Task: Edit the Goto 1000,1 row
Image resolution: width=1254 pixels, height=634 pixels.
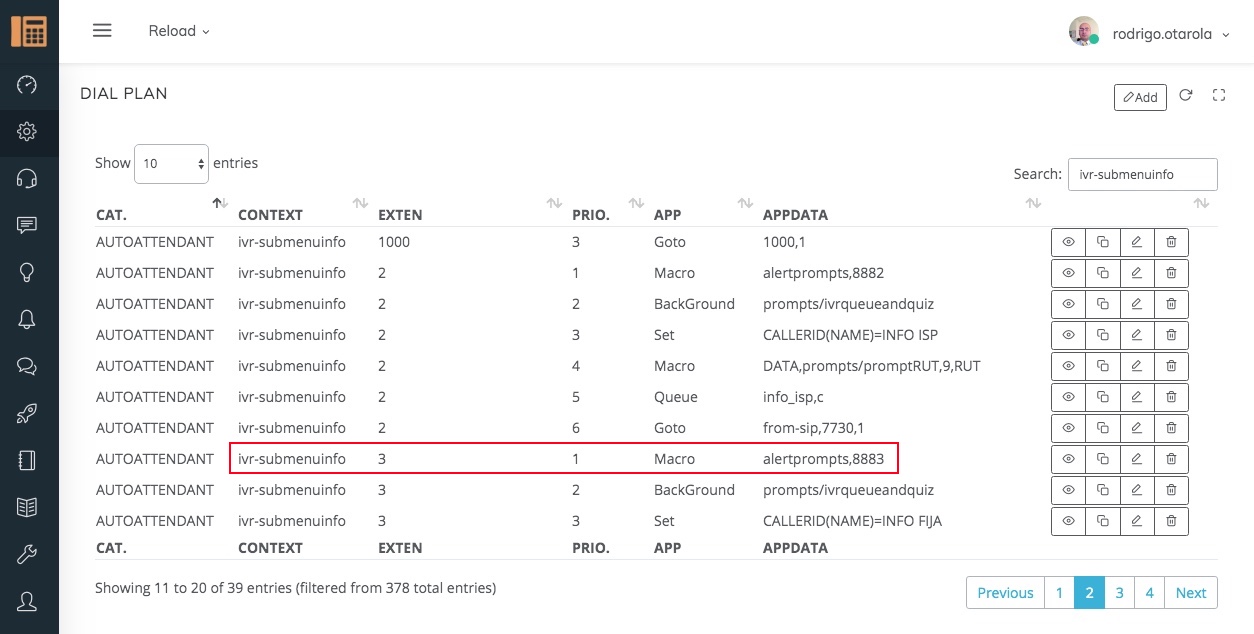Action: point(1136,242)
